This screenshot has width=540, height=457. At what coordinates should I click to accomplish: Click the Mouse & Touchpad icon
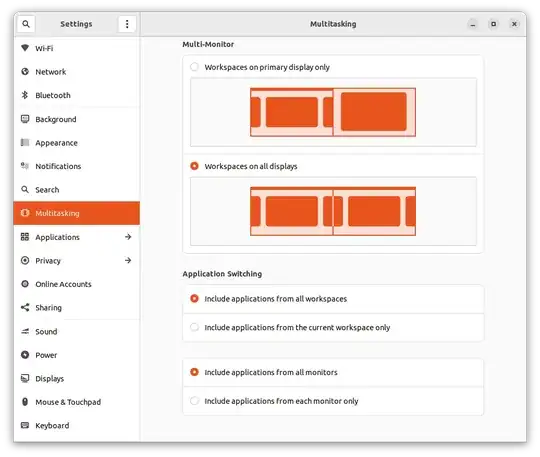pyautogui.click(x=25, y=402)
